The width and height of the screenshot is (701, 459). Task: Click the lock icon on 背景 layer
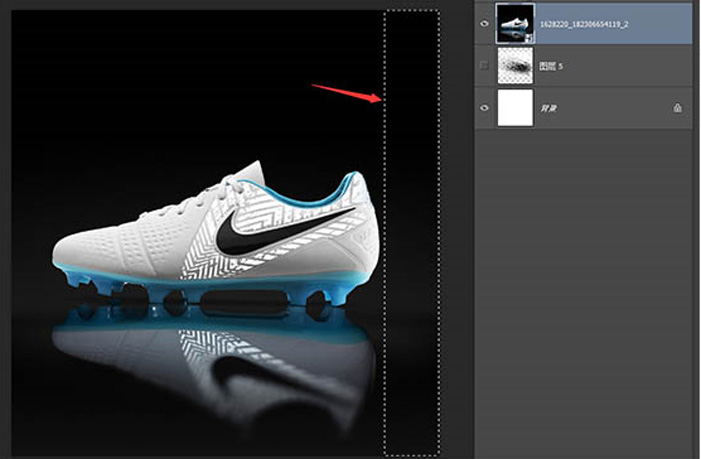click(x=677, y=107)
